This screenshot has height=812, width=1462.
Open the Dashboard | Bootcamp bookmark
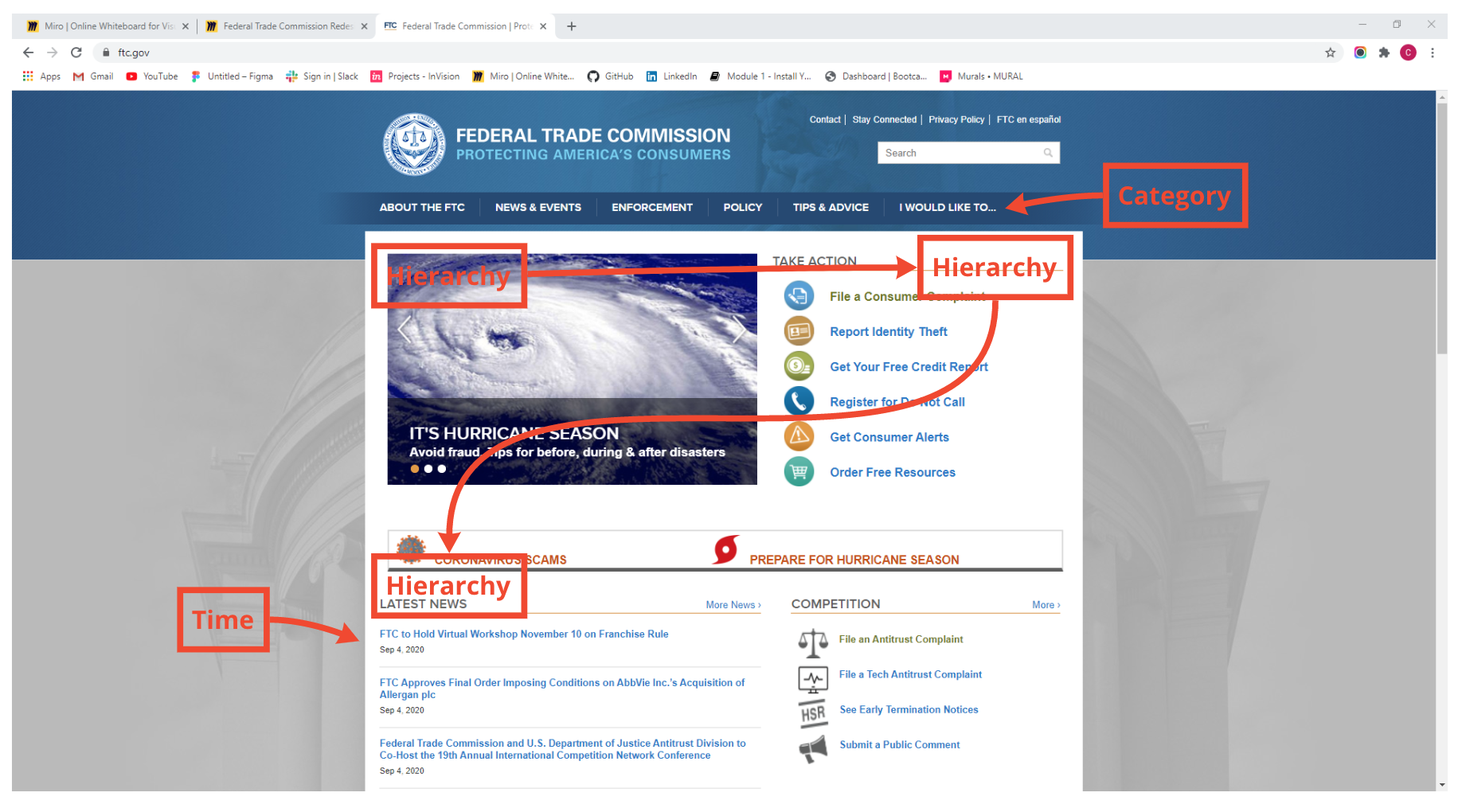(876, 76)
